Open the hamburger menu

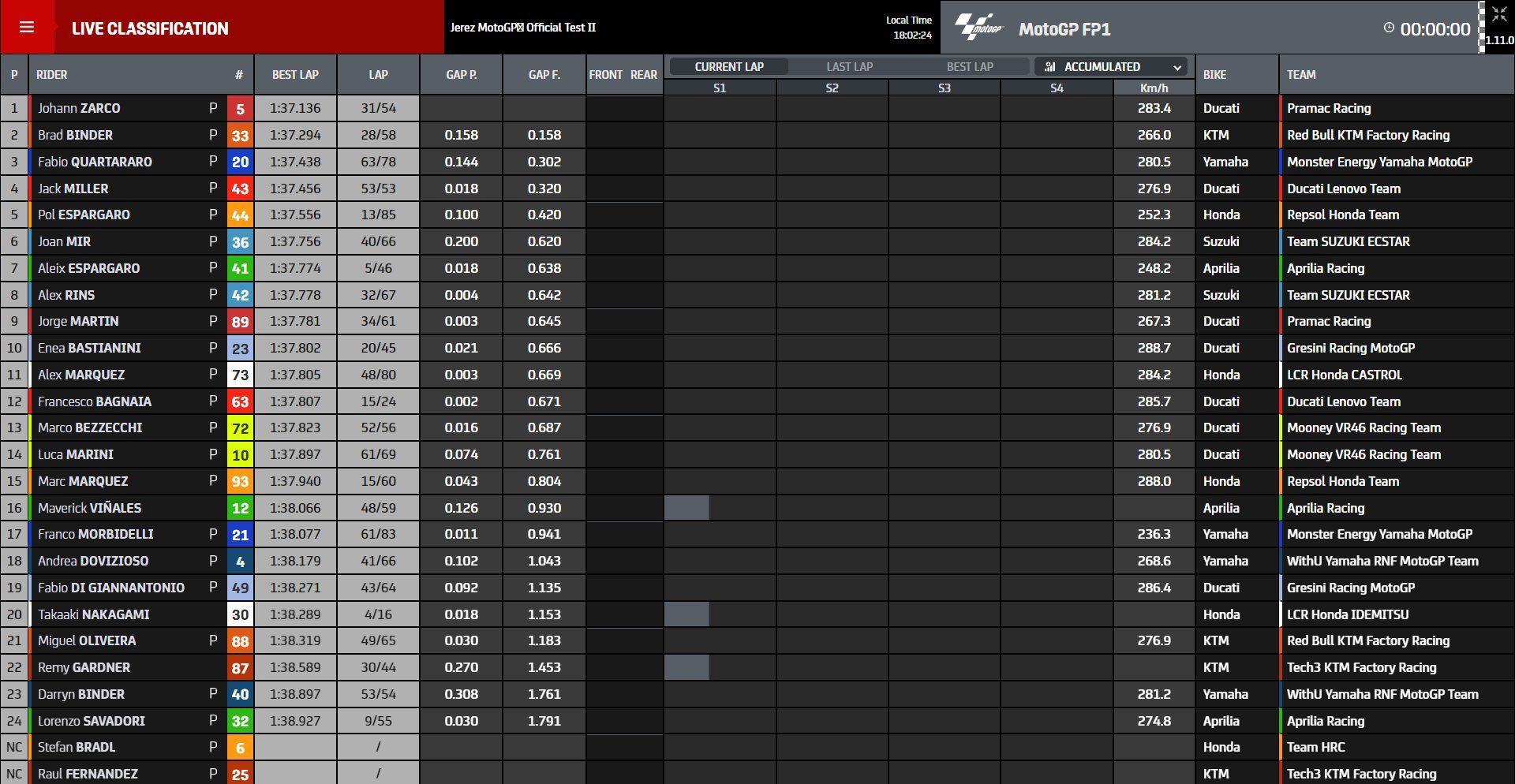pyautogui.click(x=27, y=28)
